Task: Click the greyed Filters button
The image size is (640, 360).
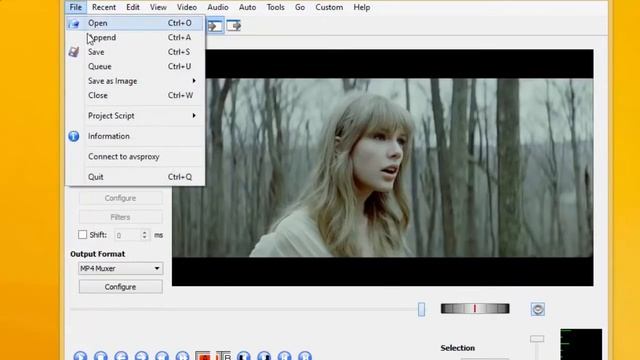Action: [120, 218]
